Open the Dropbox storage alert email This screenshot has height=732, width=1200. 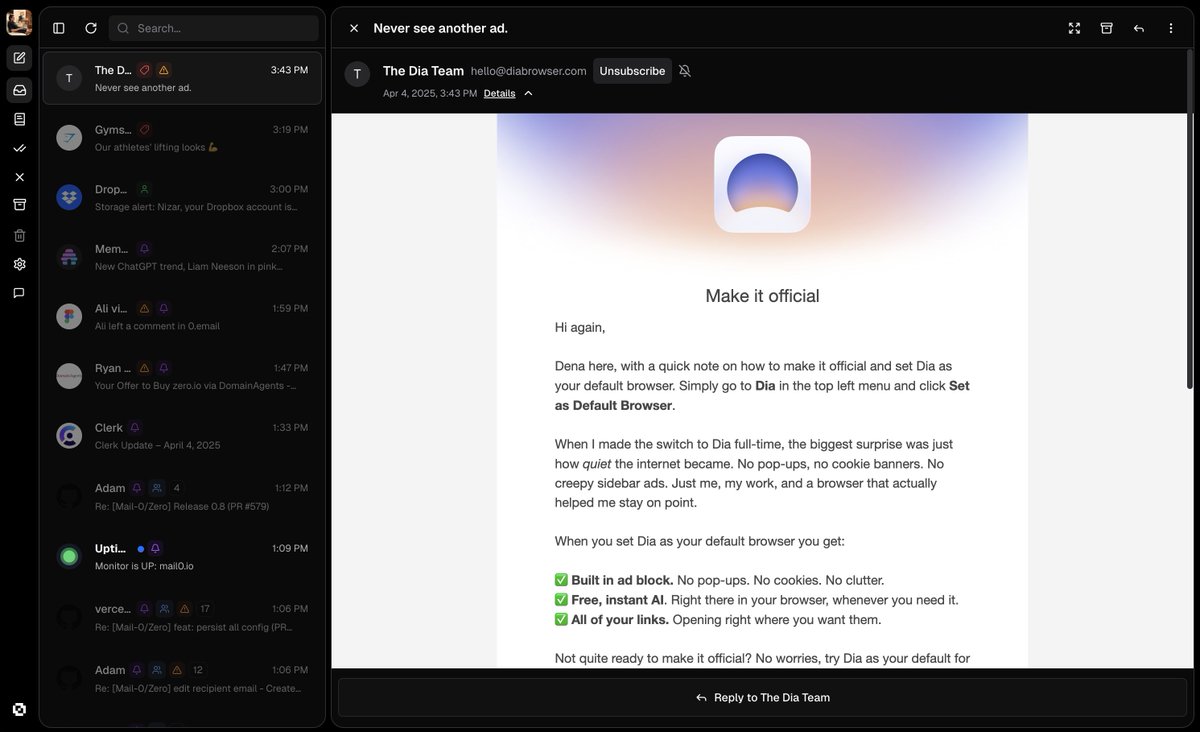pyautogui.click(x=182, y=198)
